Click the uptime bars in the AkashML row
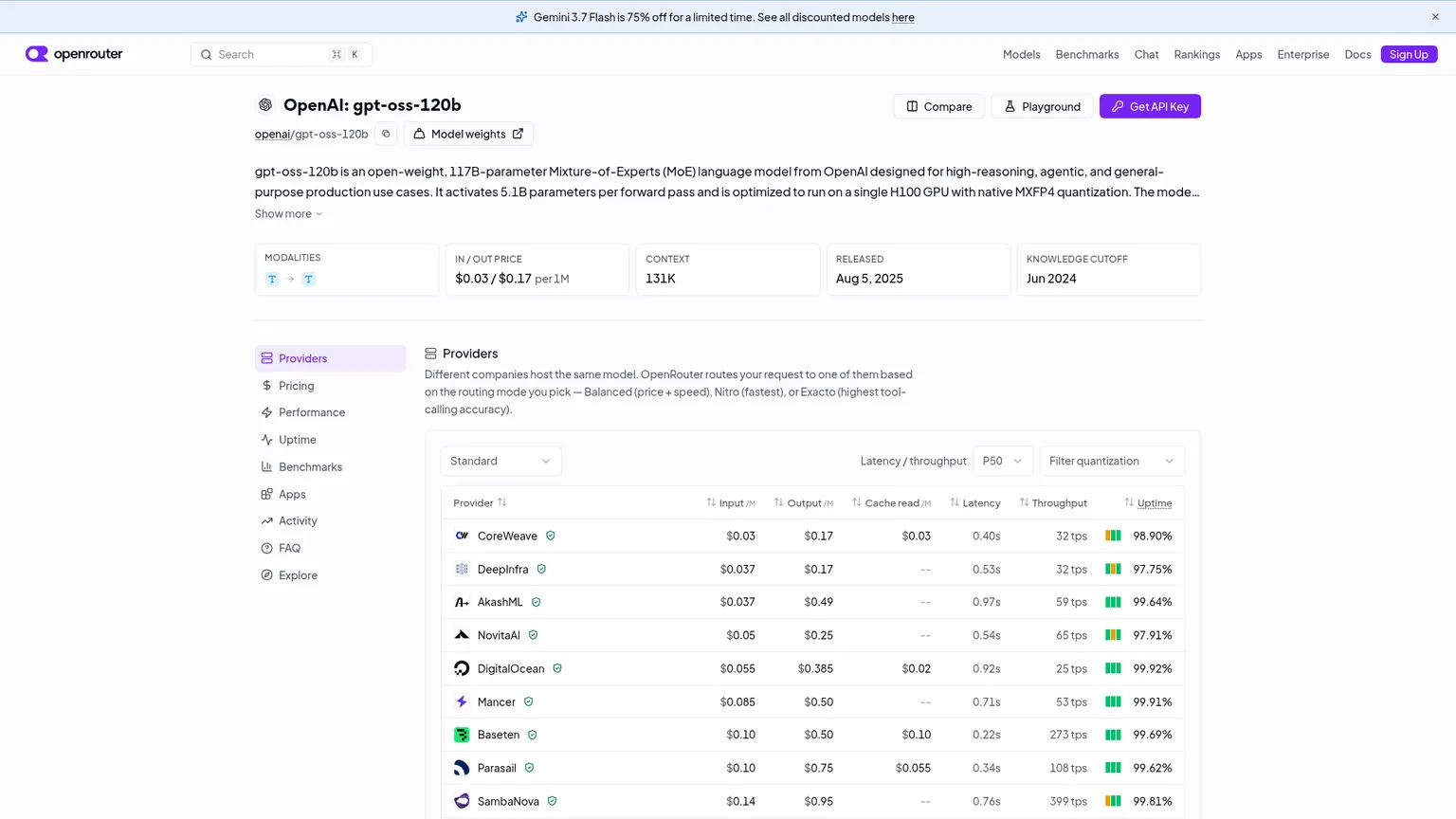 [1114, 602]
